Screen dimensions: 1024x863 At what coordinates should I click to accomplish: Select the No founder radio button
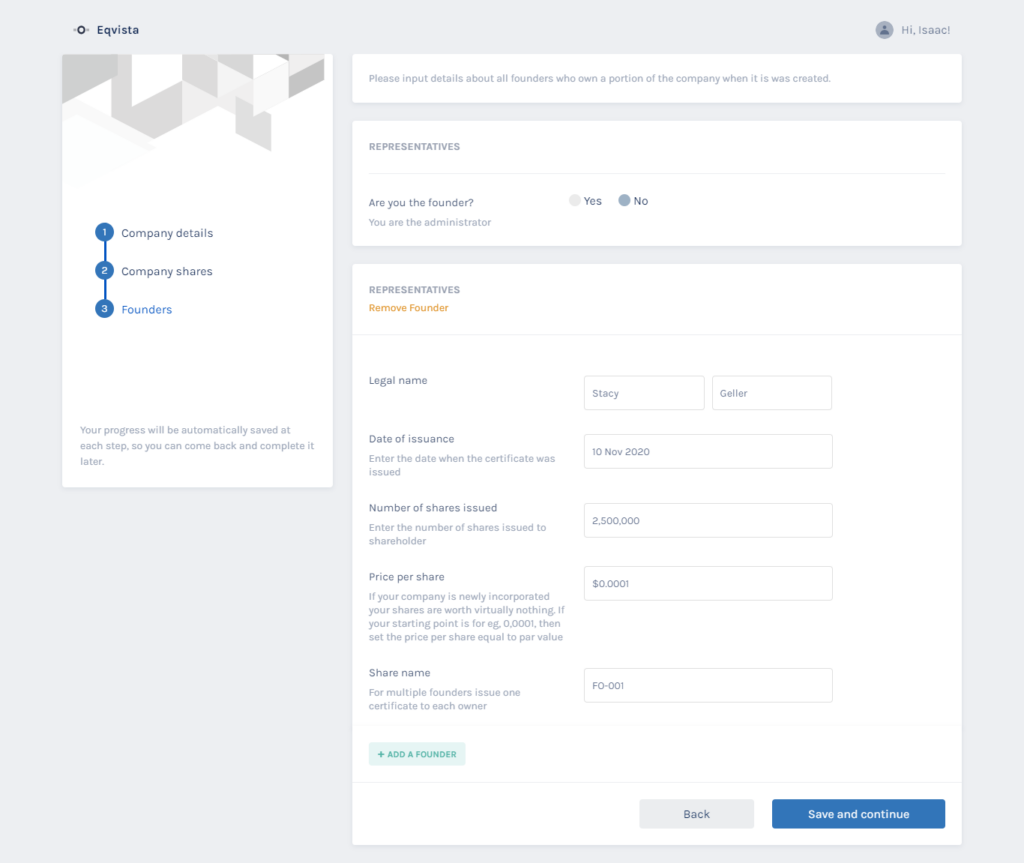point(622,200)
